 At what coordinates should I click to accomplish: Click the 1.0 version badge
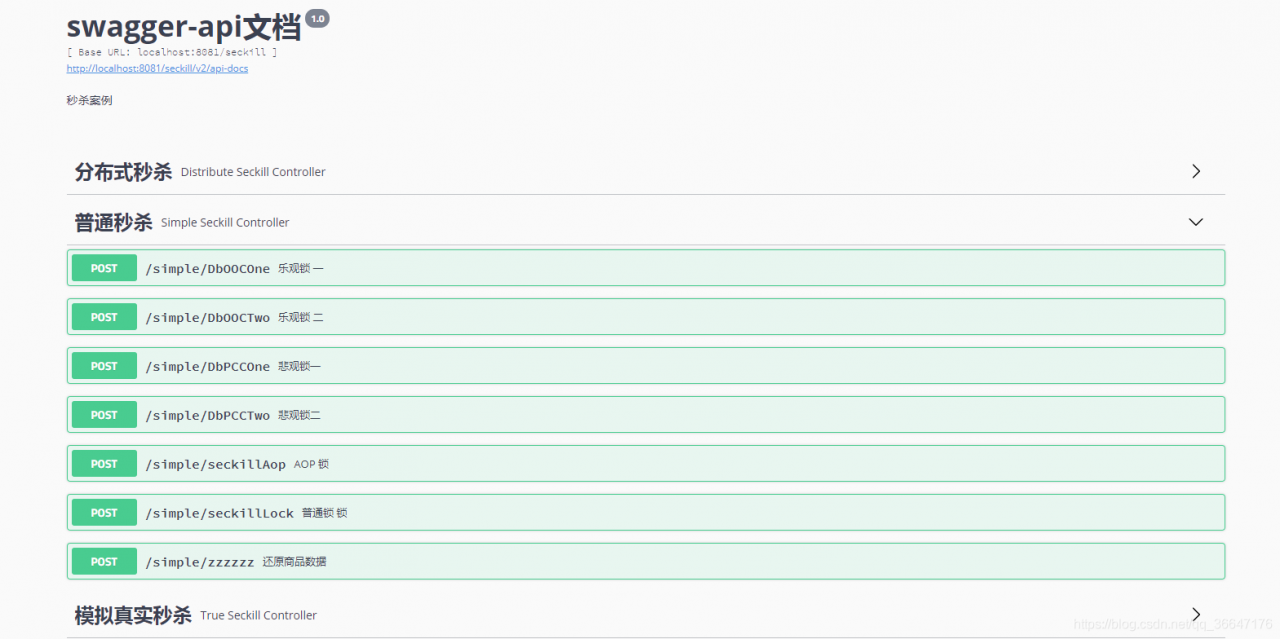point(317,18)
